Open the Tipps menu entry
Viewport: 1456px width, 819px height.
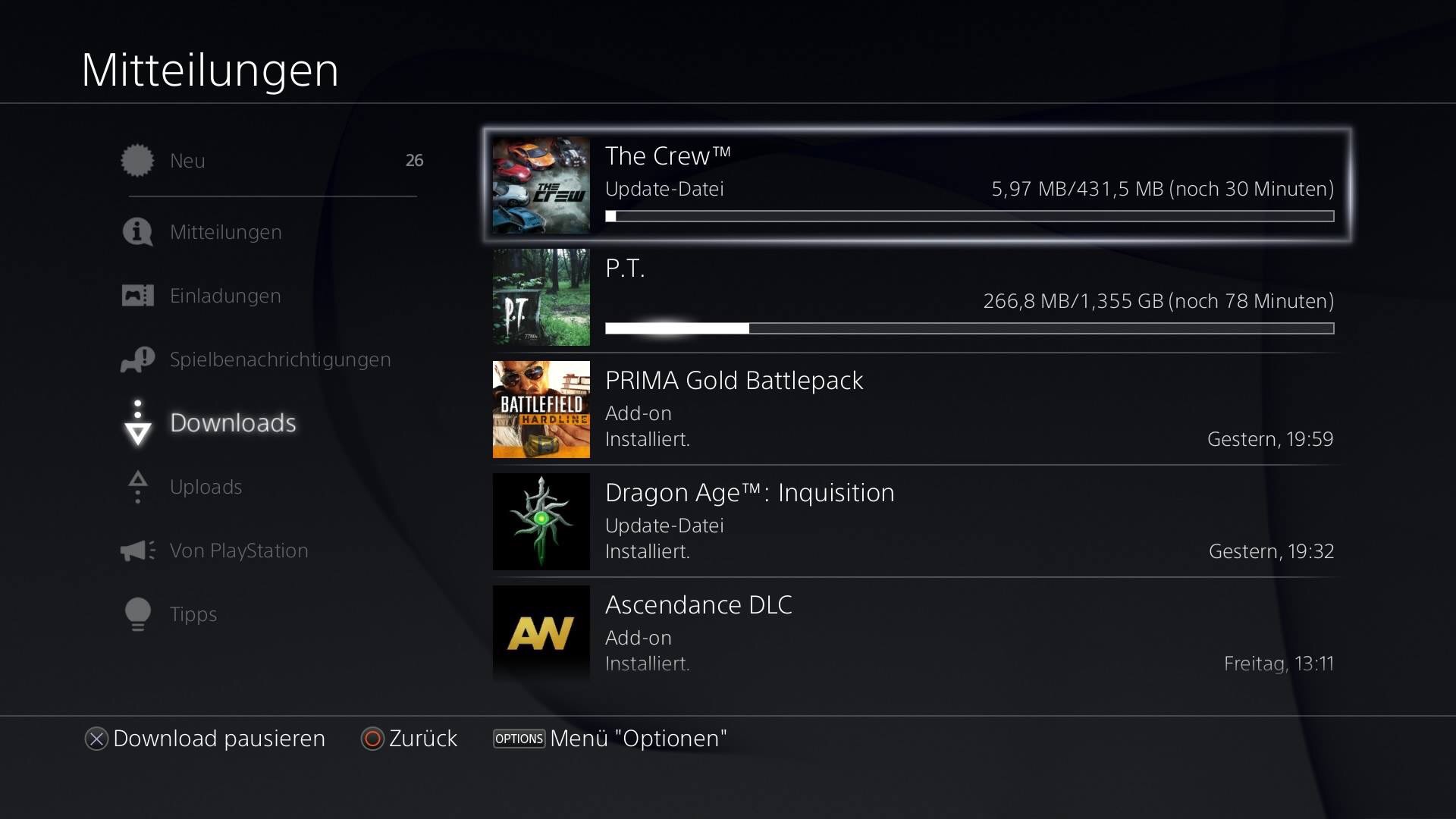(x=193, y=614)
